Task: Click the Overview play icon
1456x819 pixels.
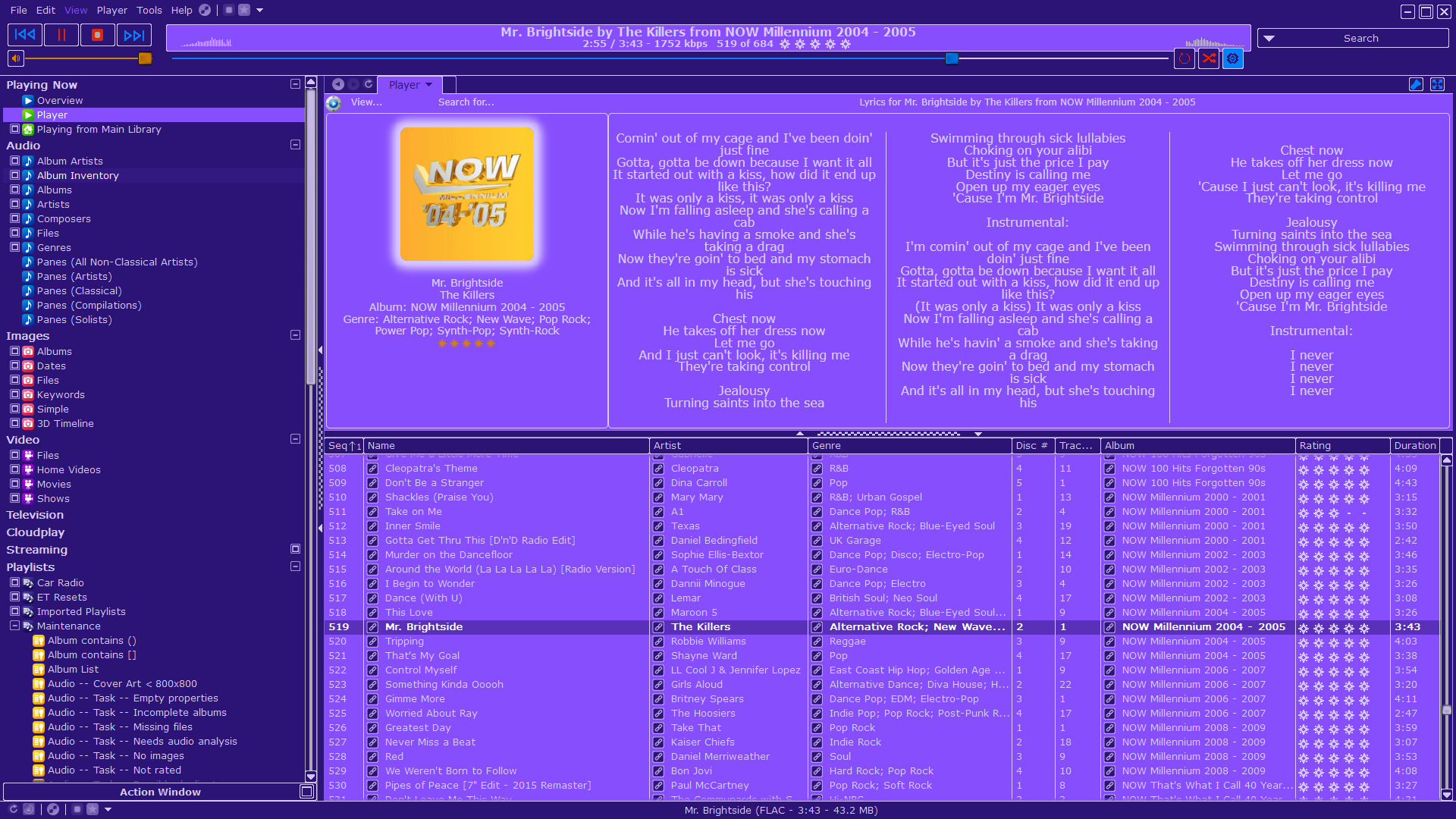Action: pos(28,100)
